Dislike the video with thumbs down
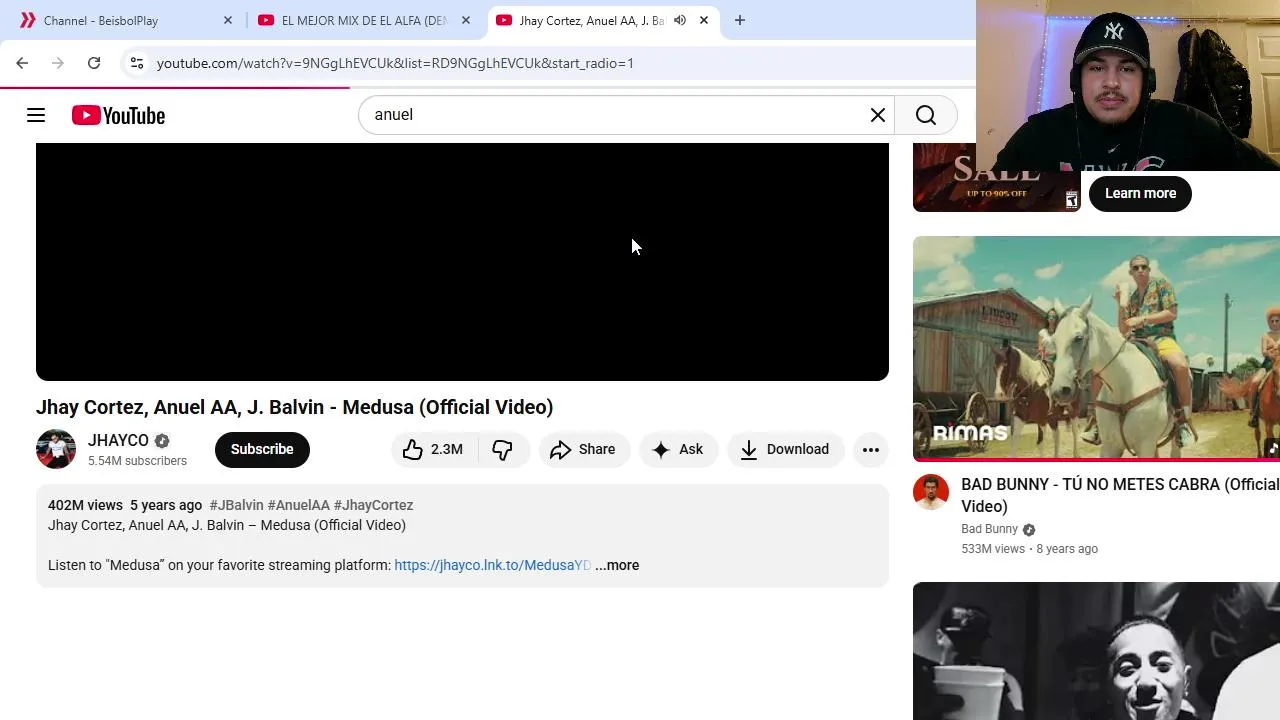Image resolution: width=1280 pixels, height=720 pixels. click(x=503, y=449)
